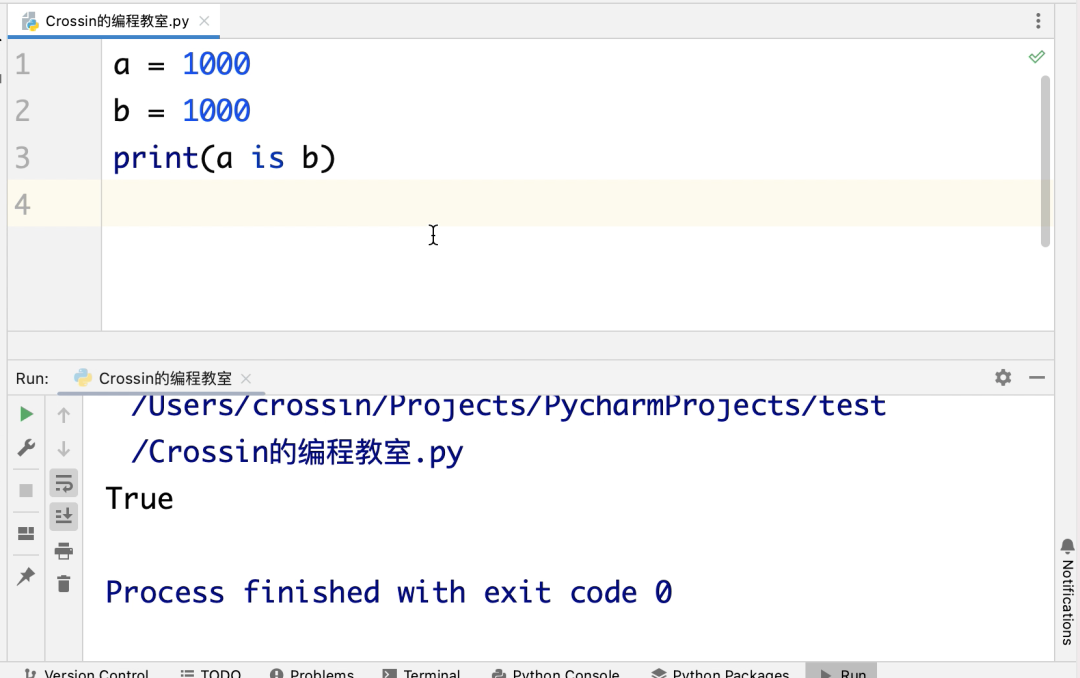This screenshot has height=678, width=1080.
Task: Open the Problems tool window
Action: click(311, 673)
